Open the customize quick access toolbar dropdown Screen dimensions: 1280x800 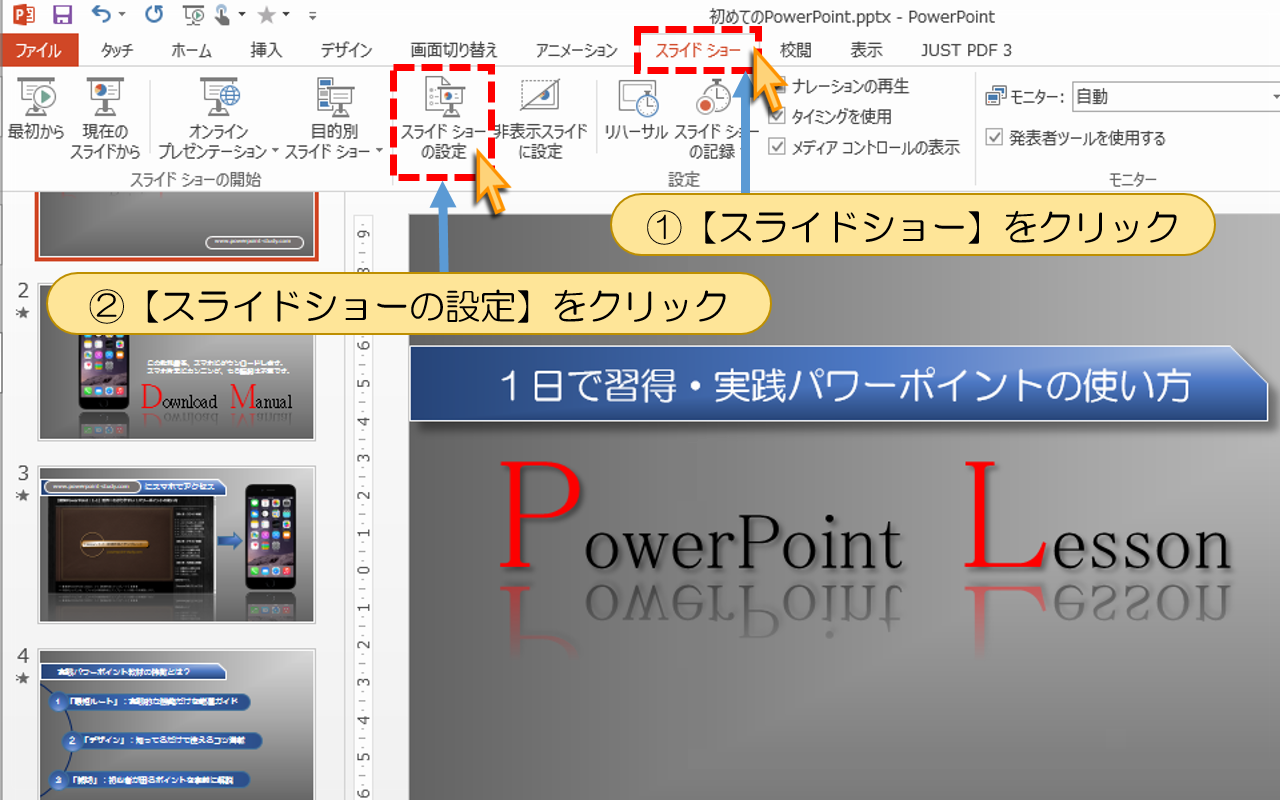313,16
